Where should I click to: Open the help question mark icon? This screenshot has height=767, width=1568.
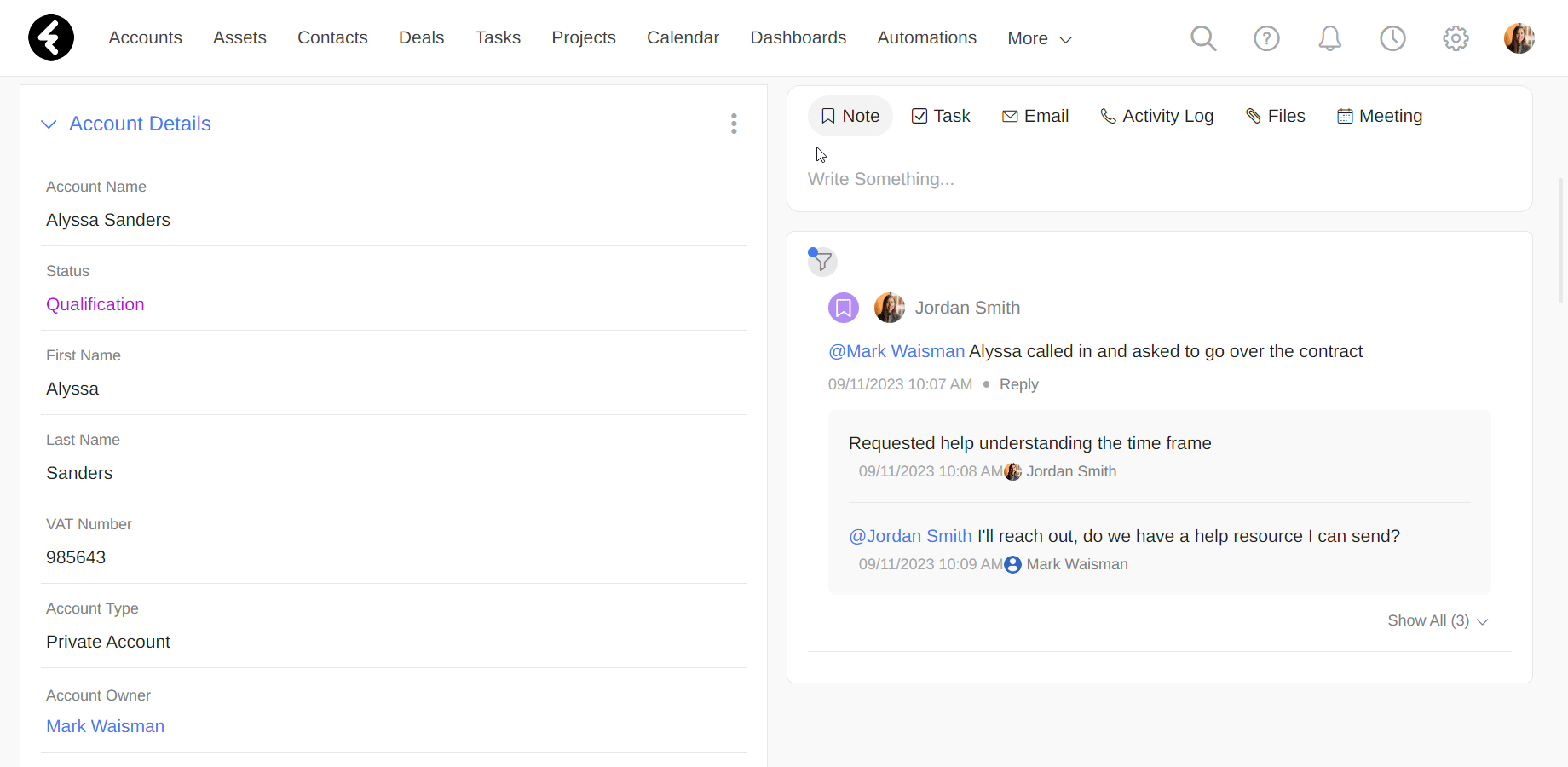click(1266, 38)
